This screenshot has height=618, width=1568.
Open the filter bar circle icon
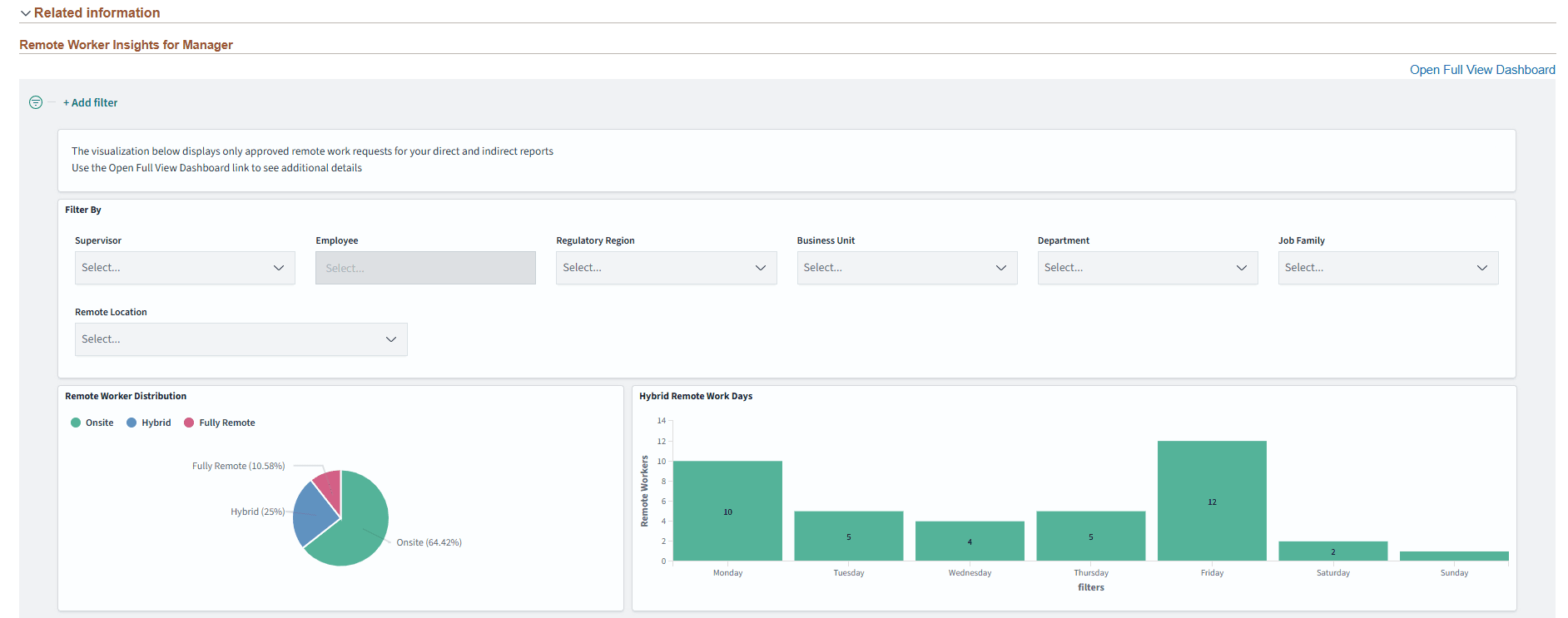(36, 102)
